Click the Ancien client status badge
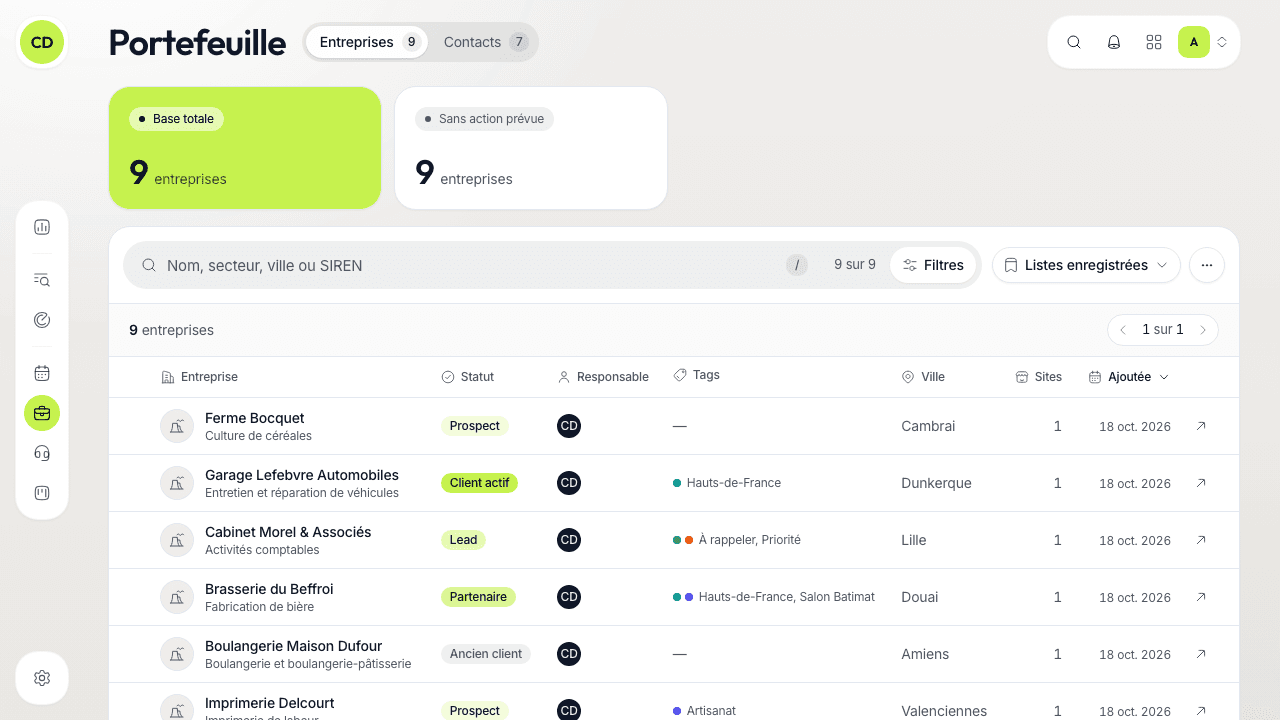 click(486, 654)
